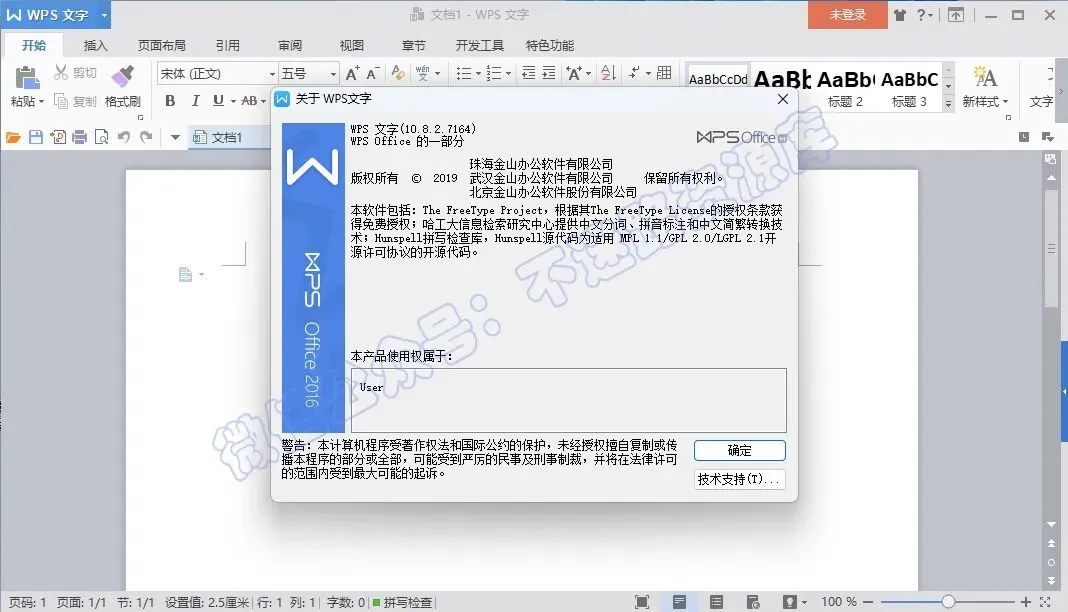Viewport: 1068px width, 612px height.
Task: Expand the Paste dropdown arrow
Action: click(42, 101)
